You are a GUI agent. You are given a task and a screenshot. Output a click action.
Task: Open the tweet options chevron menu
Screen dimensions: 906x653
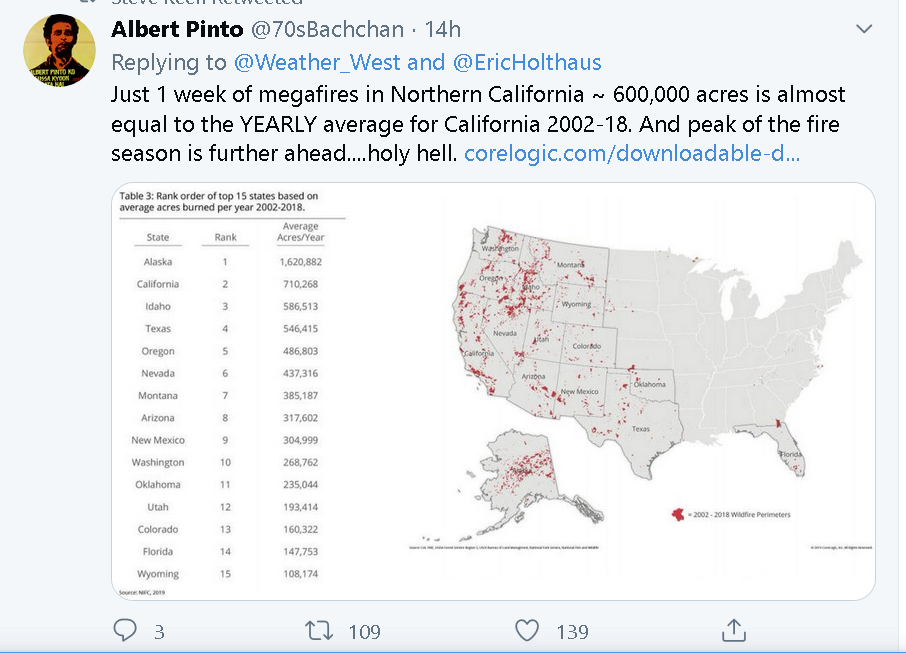(864, 29)
